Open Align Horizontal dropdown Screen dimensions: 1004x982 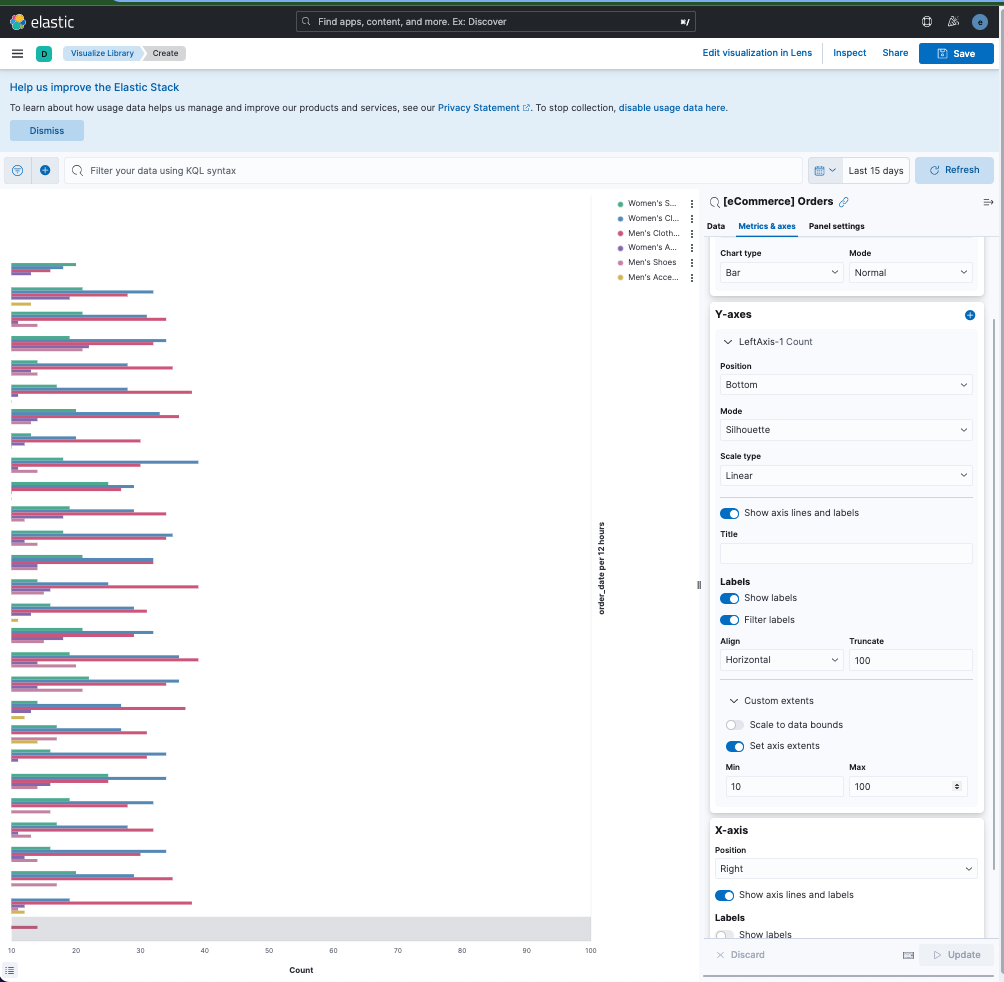point(781,660)
